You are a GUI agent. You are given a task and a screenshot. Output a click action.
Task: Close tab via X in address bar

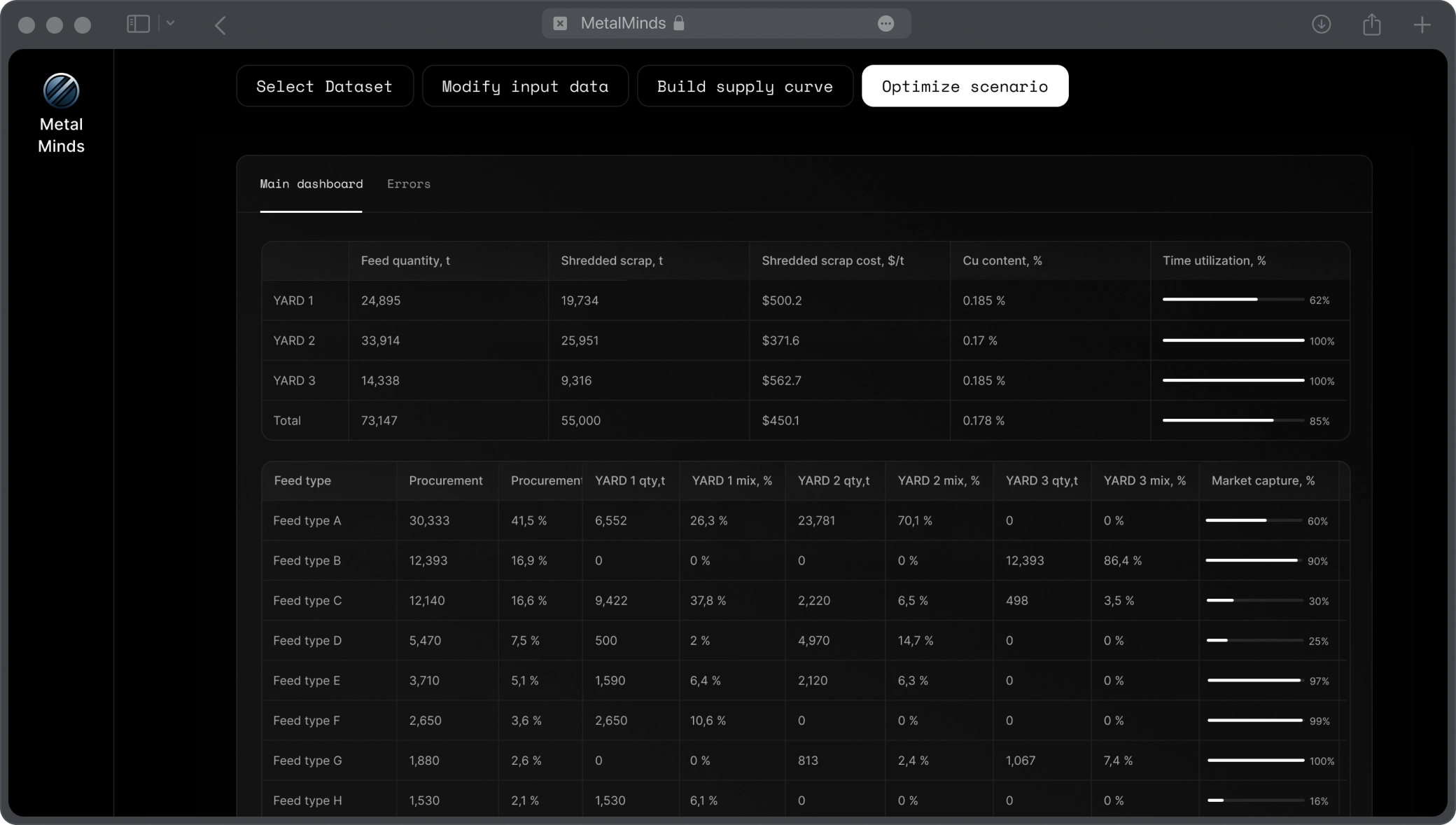click(x=560, y=24)
